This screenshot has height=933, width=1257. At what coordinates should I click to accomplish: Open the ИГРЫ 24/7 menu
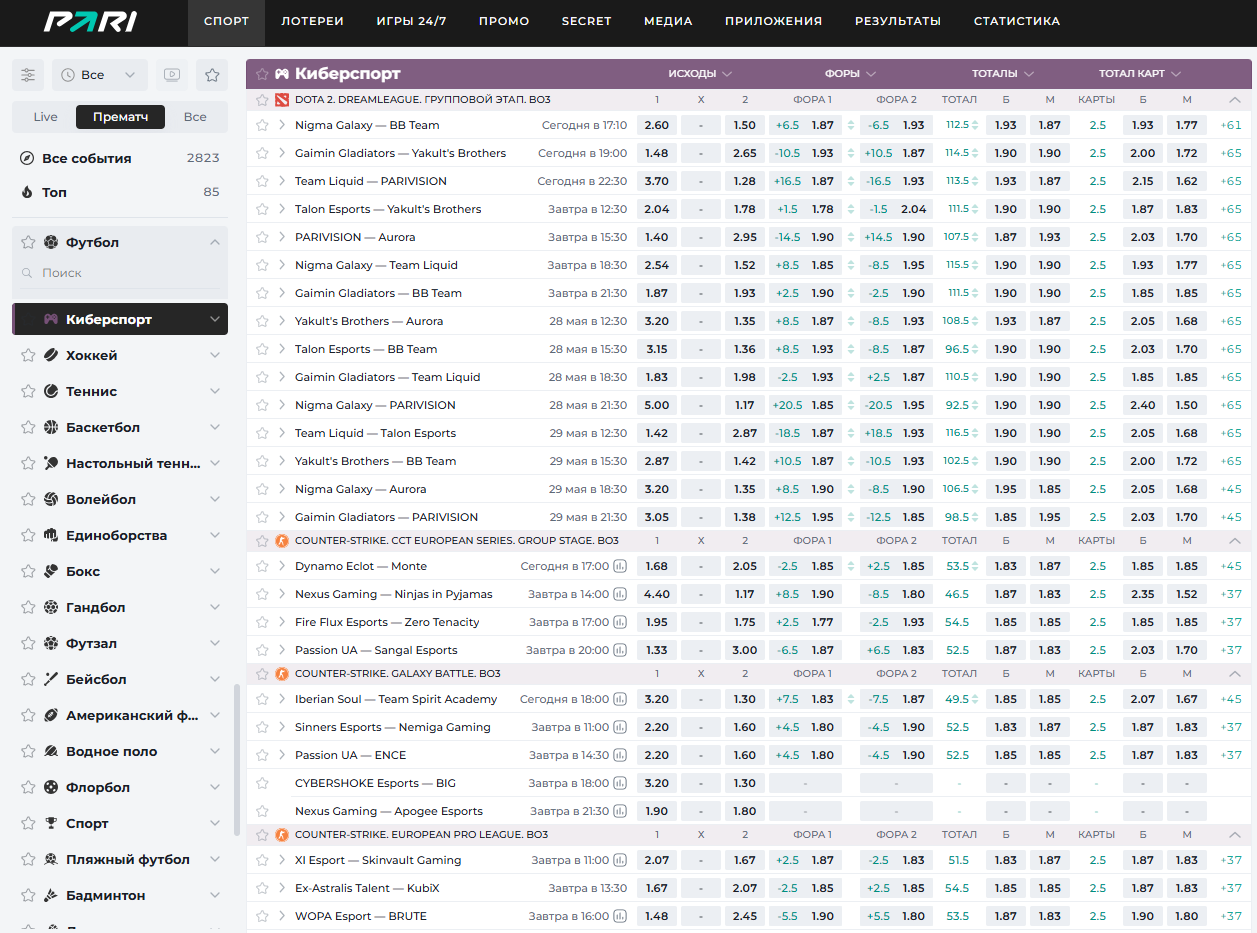pyautogui.click(x=411, y=21)
